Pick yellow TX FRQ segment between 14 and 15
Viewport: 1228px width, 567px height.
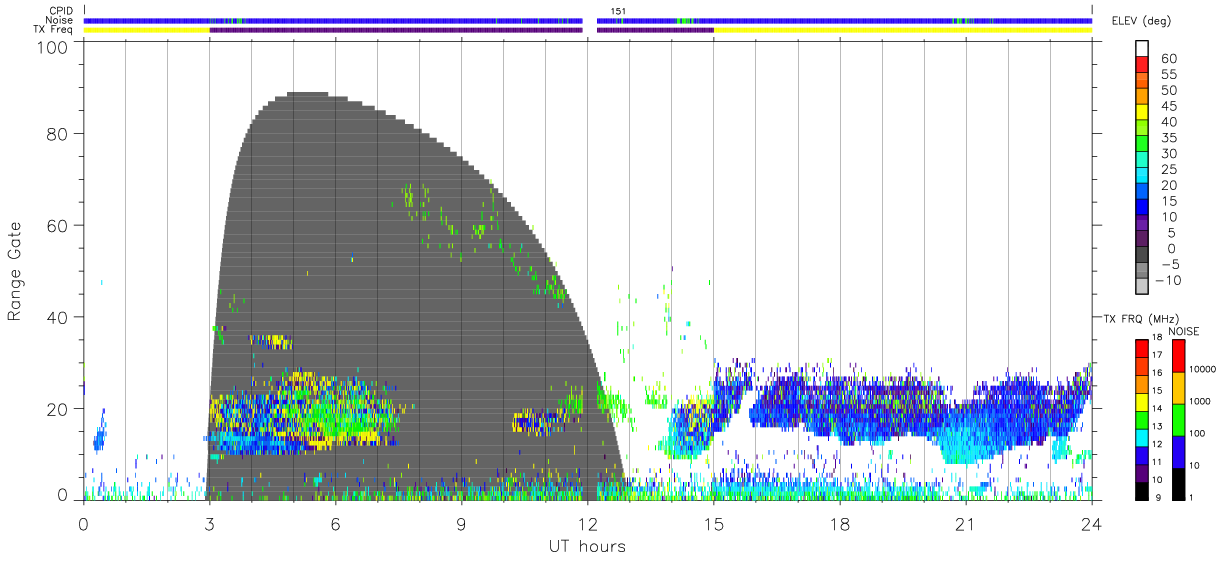1141,401
